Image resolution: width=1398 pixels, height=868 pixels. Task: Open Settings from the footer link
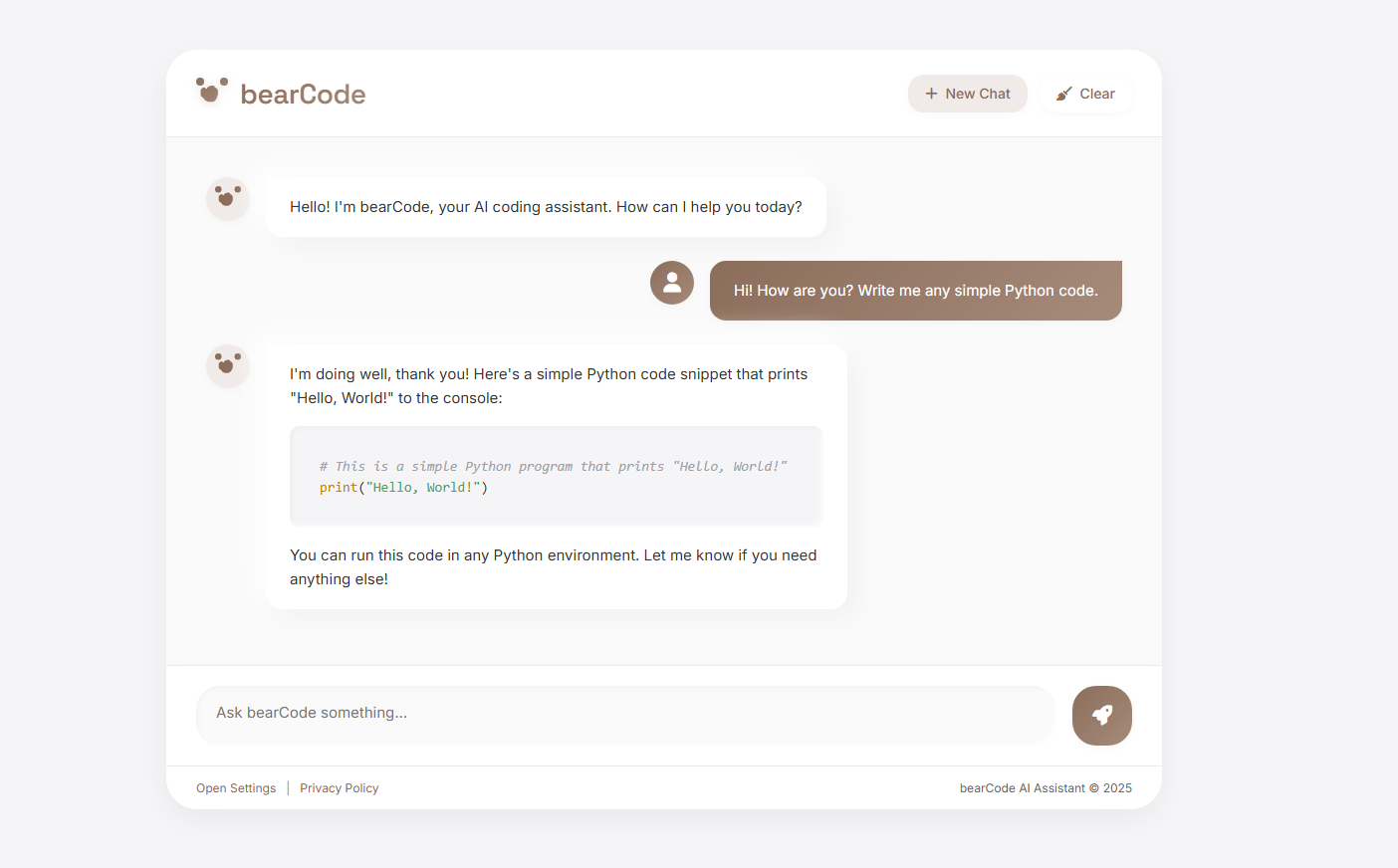[236, 788]
